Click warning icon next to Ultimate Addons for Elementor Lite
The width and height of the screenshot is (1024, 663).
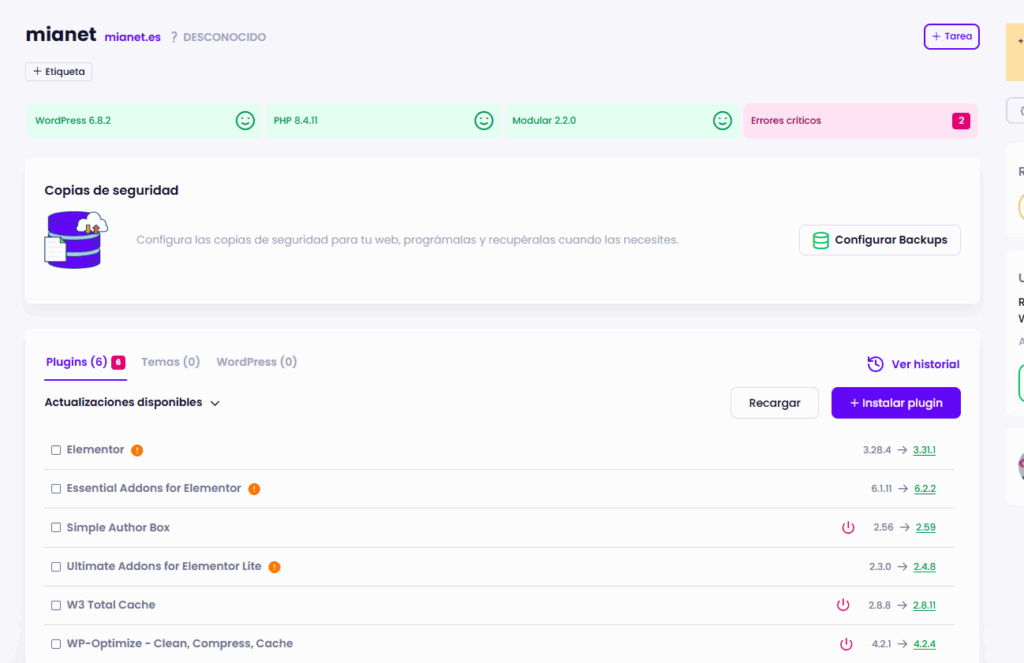[x=274, y=567]
